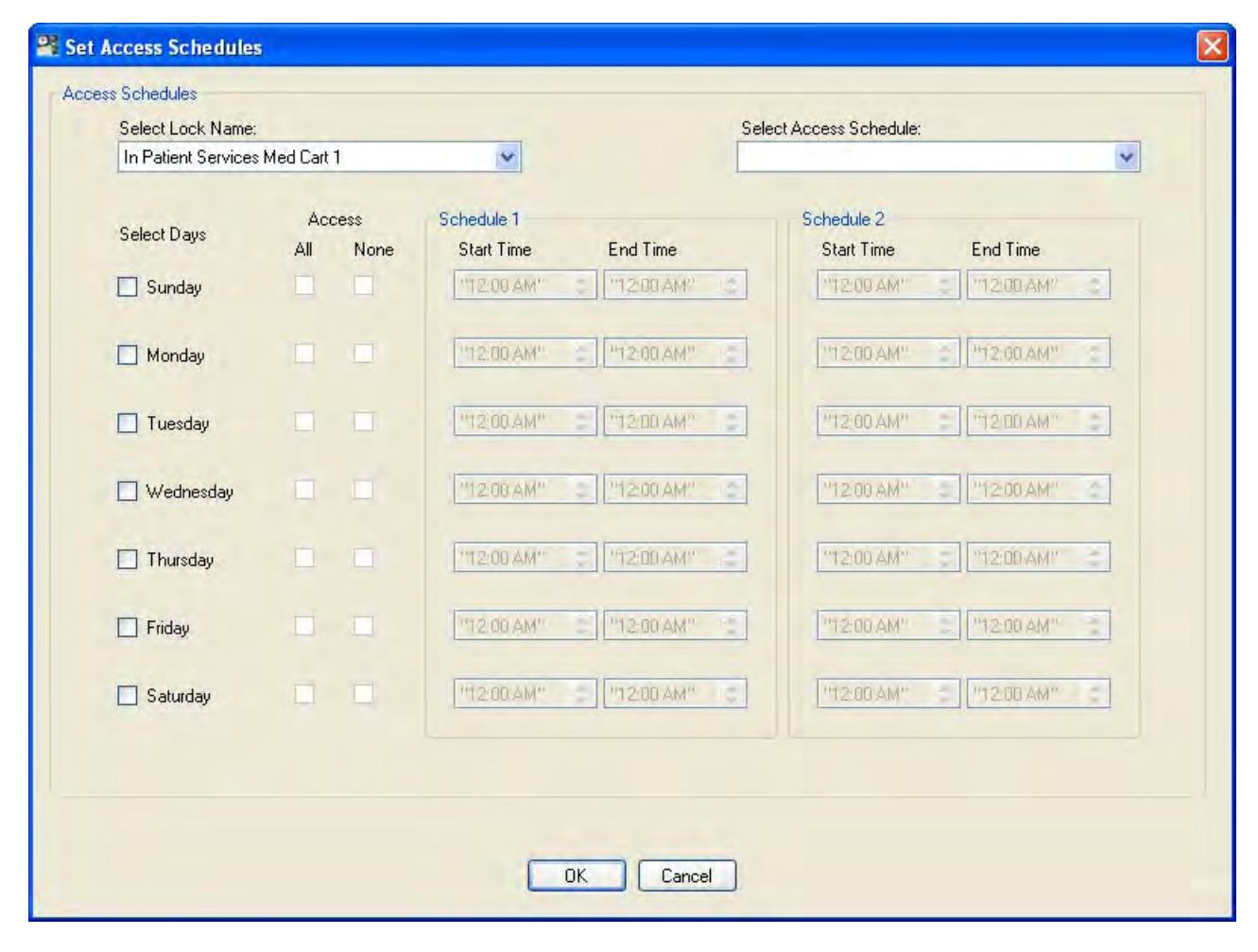Image resolution: width=1258 pixels, height=952 pixels.
Task: Click the Cancel button
Action: (687, 875)
